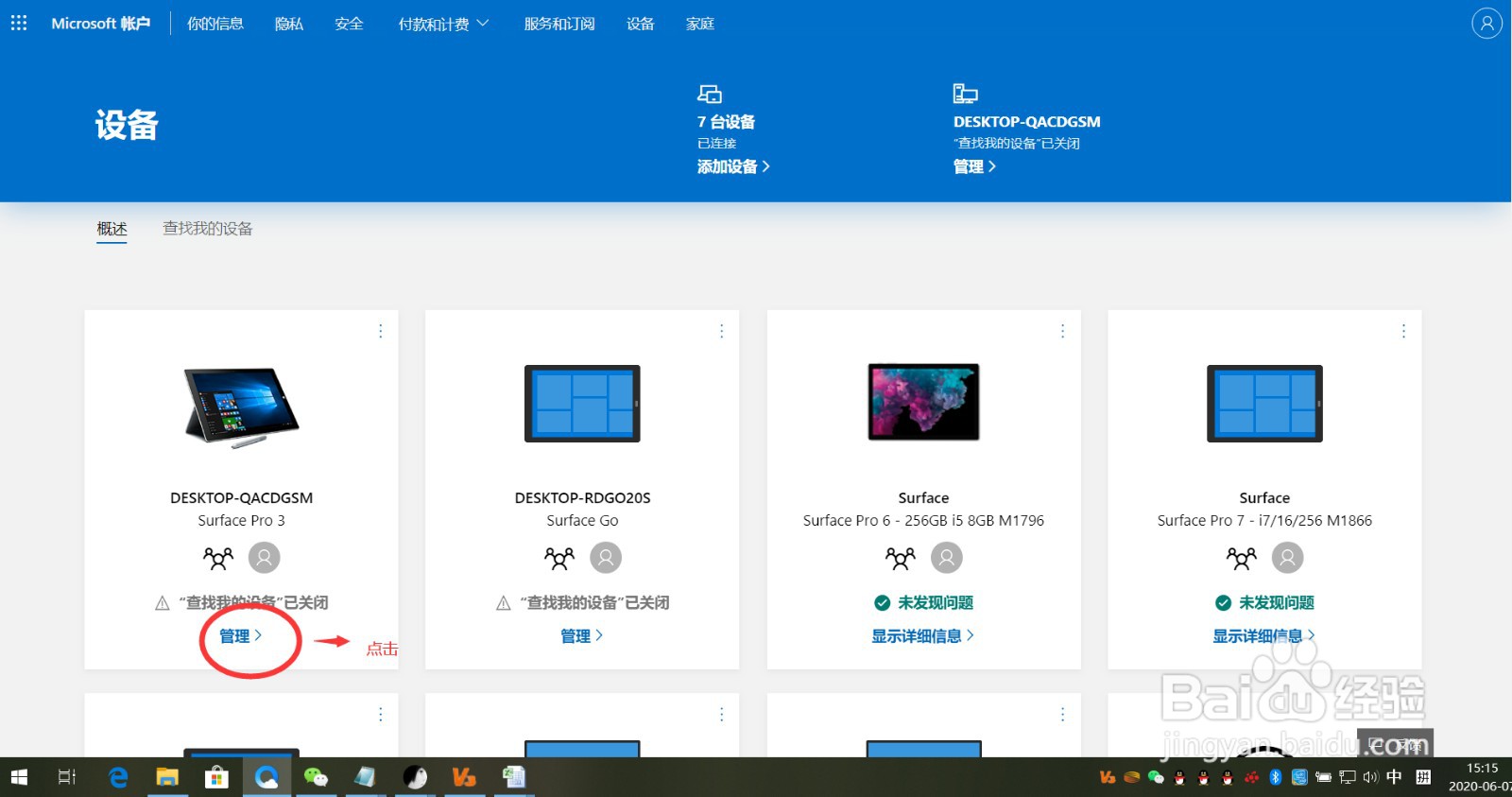Open more options on DESKTOP-QACDGSM card
Image resolution: width=1512 pixels, height=797 pixels.
point(381,331)
